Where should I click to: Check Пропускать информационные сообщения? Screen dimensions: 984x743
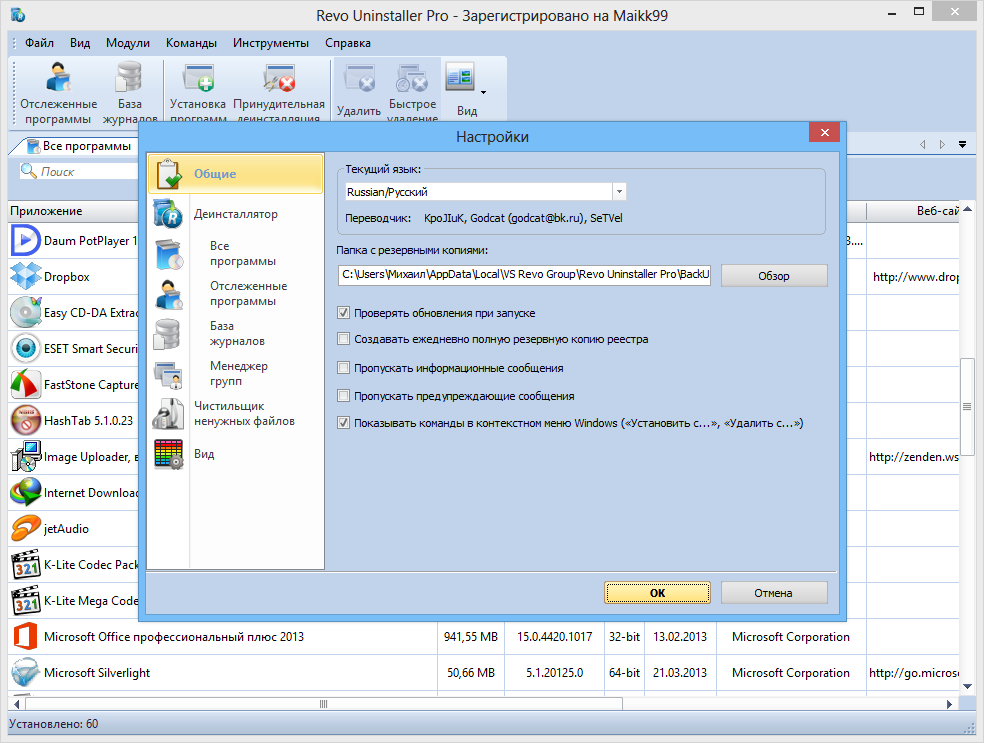point(343,368)
